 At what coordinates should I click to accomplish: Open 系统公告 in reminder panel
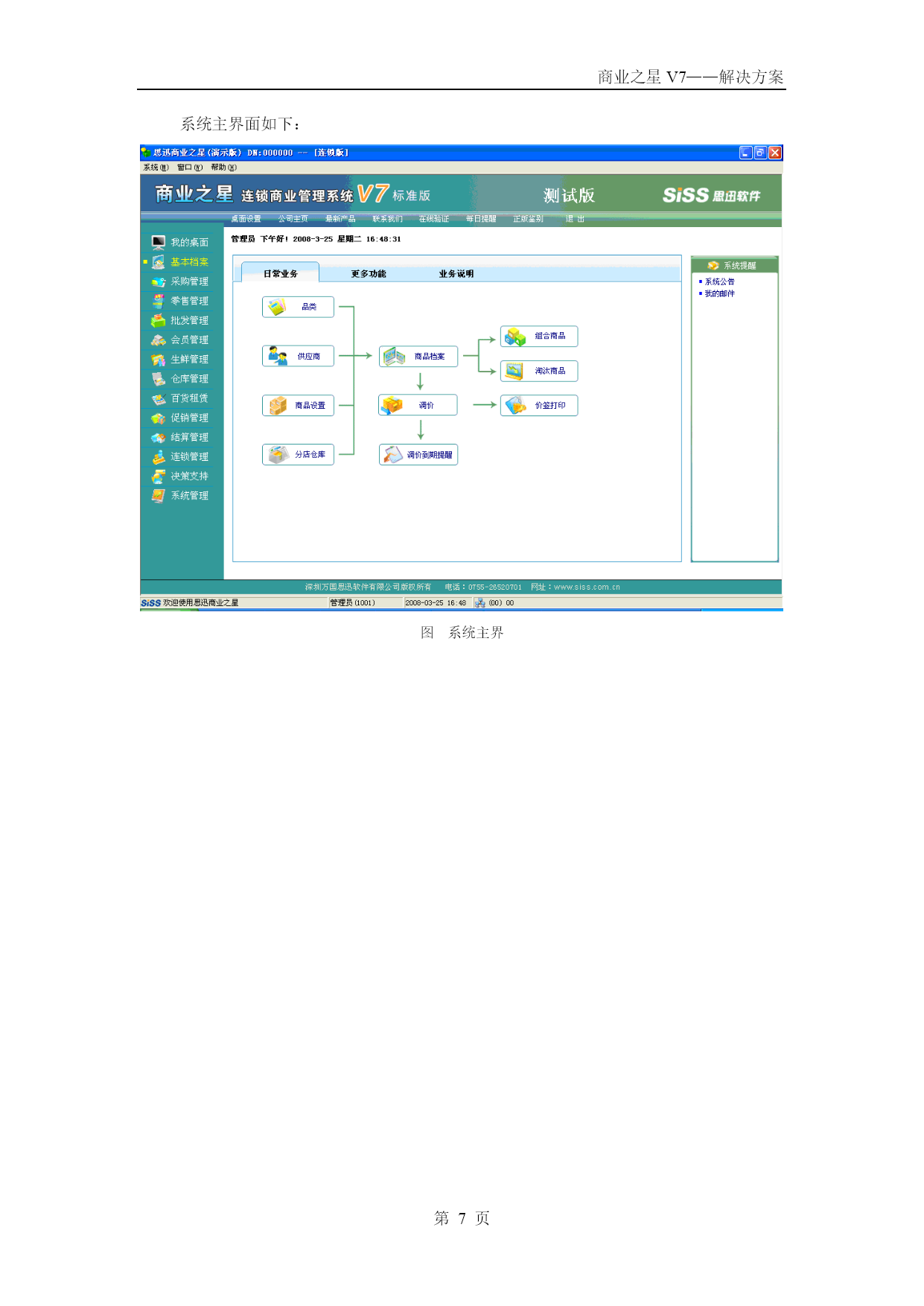719,281
